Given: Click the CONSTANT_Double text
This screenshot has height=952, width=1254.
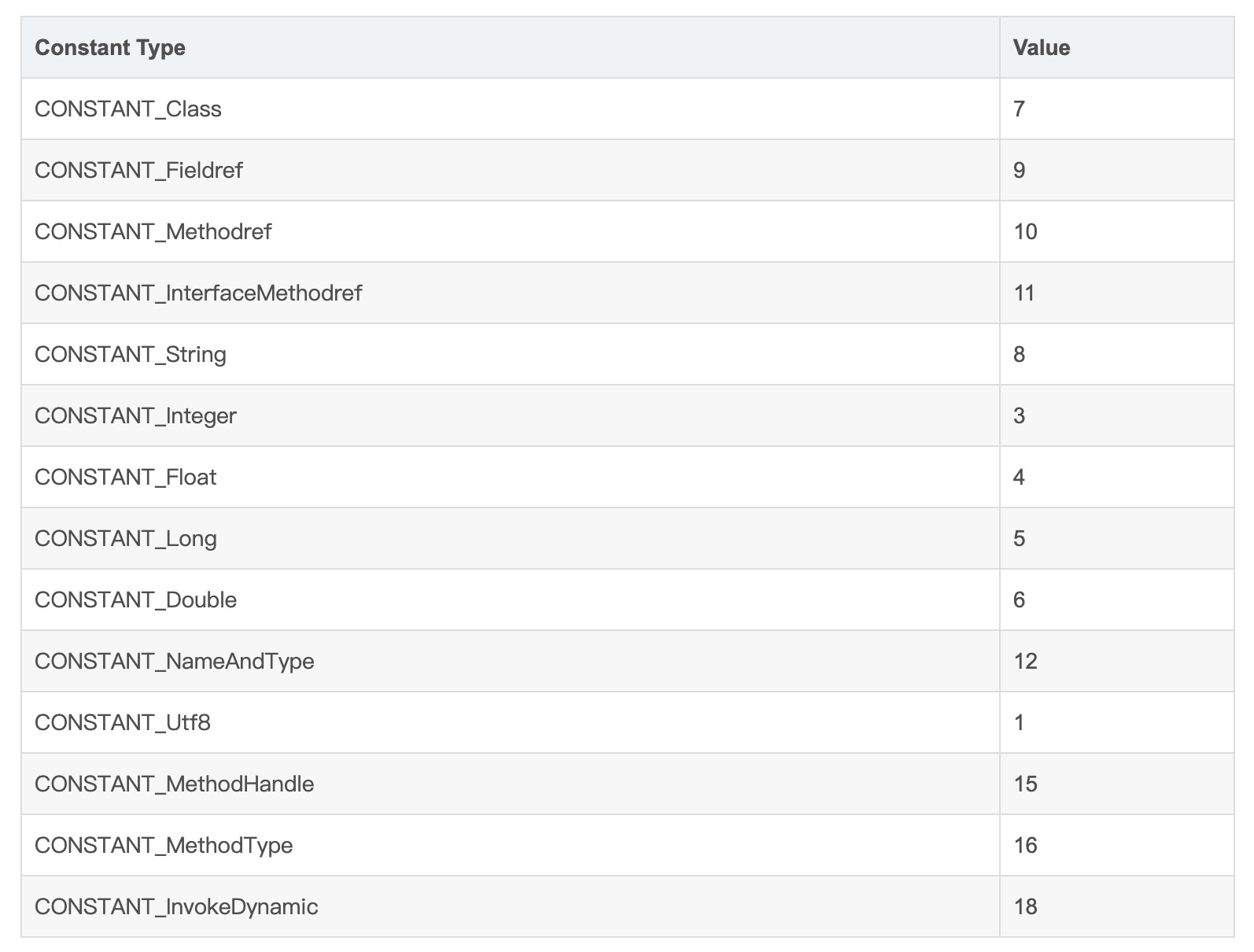Looking at the screenshot, I should pyautogui.click(x=136, y=600).
